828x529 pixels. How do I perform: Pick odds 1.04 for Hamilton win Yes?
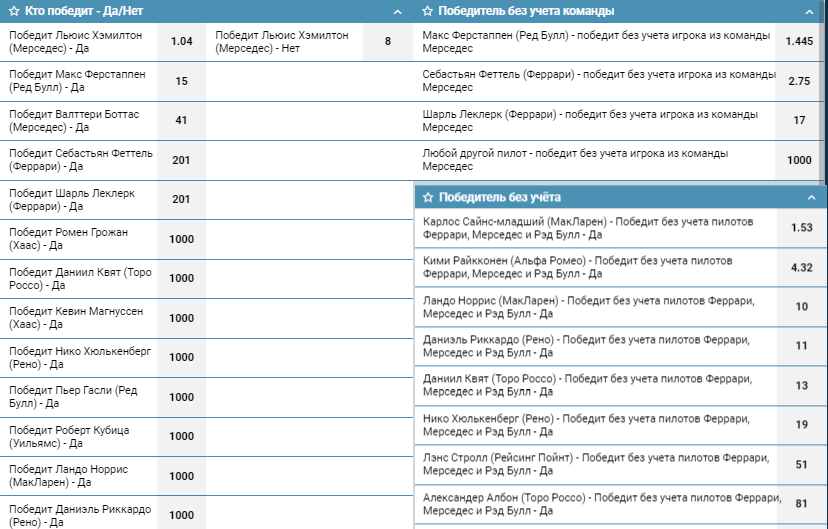point(182,42)
